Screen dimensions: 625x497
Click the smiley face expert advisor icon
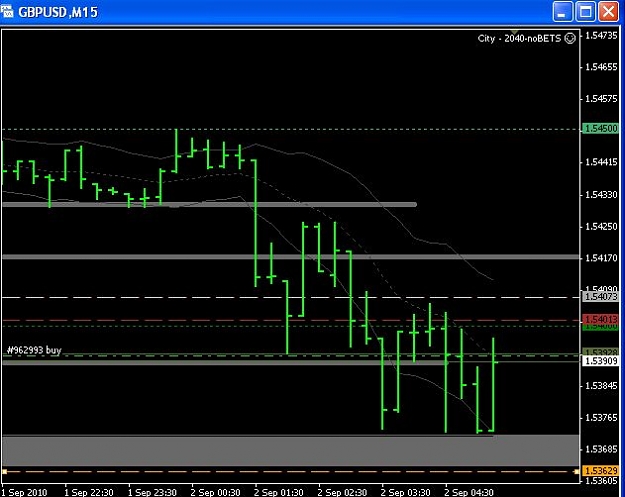click(570, 38)
